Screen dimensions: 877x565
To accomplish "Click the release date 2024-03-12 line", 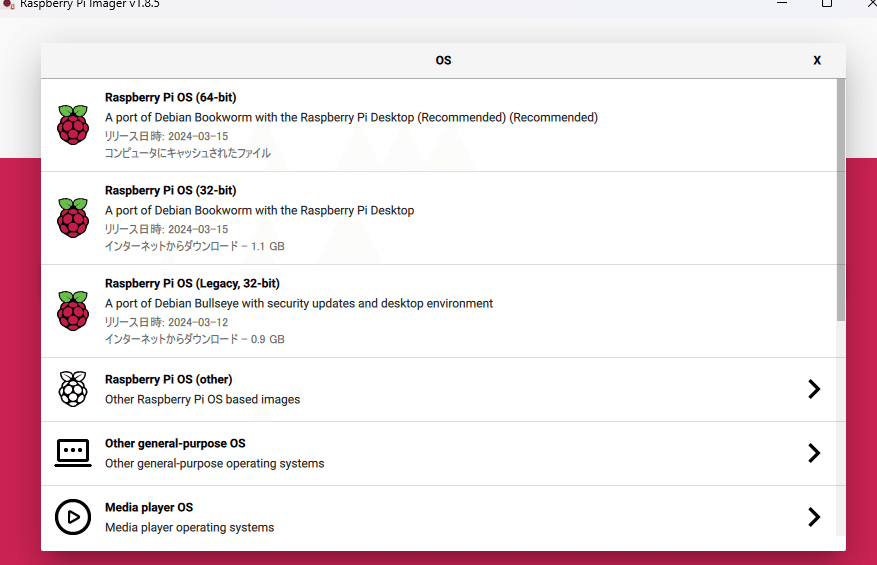I will coord(167,322).
